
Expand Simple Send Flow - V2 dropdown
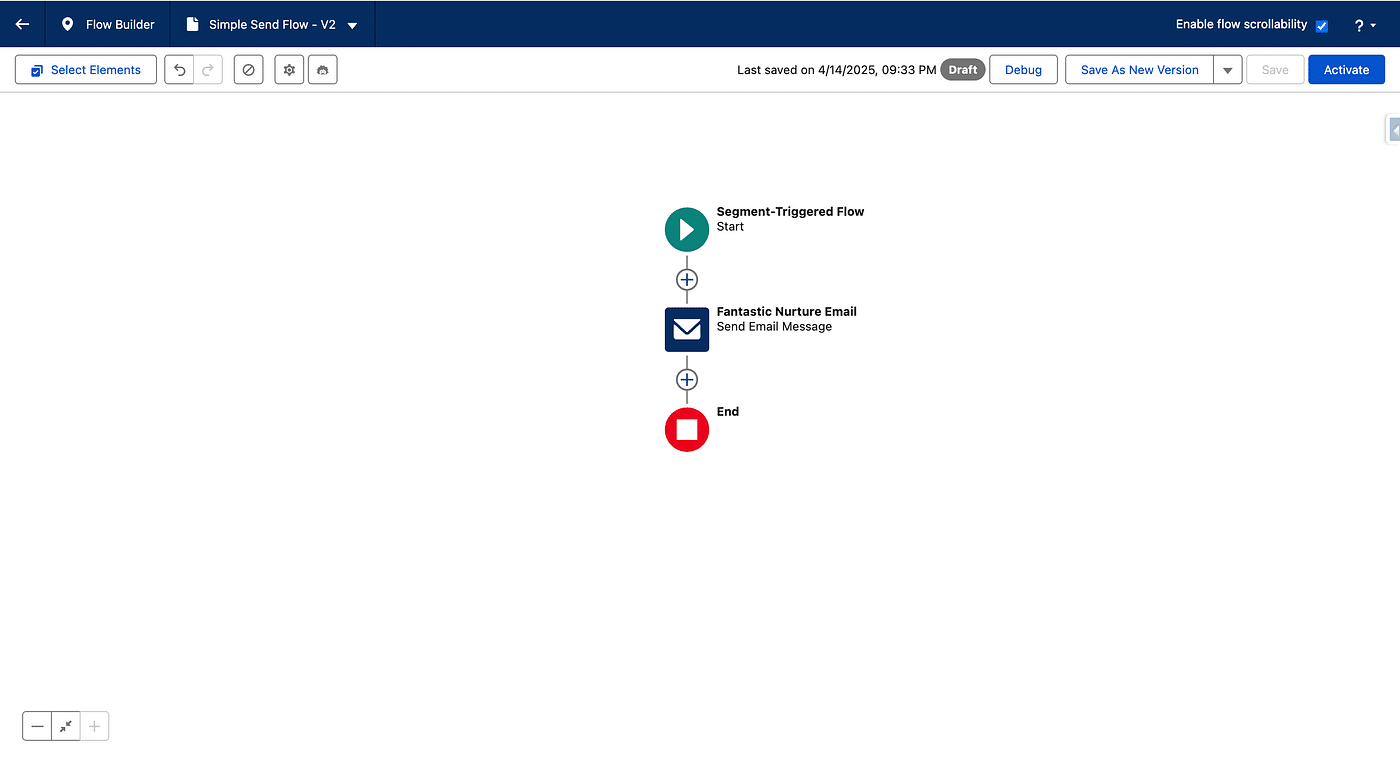pyautogui.click(x=352, y=25)
